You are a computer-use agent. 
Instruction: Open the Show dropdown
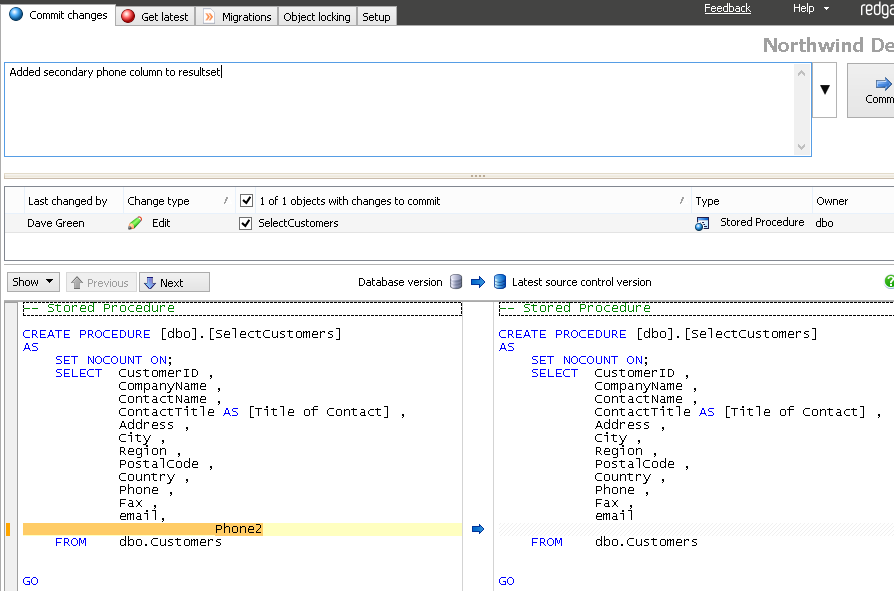(33, 282)
